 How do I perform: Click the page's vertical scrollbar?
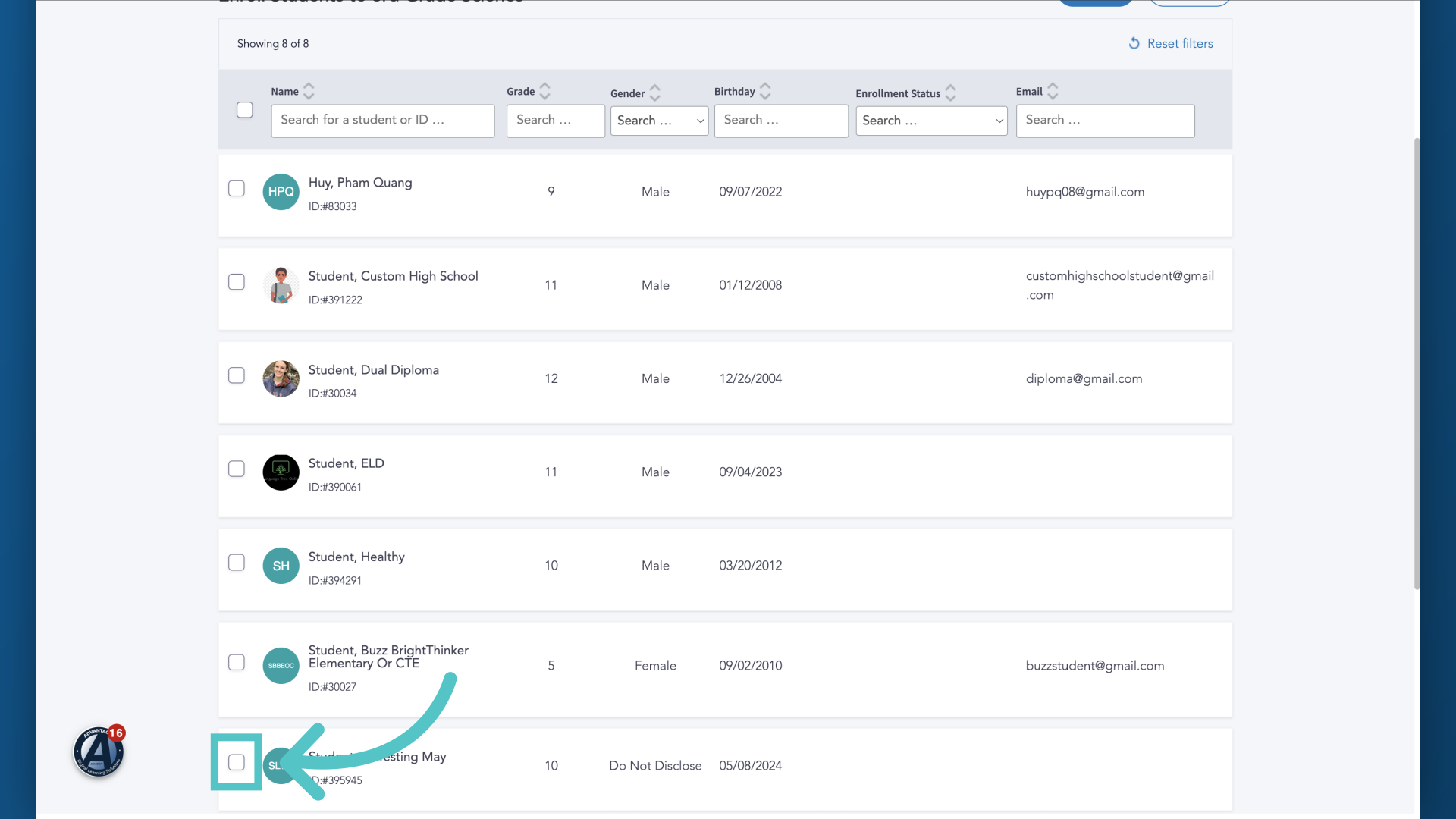click(x=1416, y=364)
